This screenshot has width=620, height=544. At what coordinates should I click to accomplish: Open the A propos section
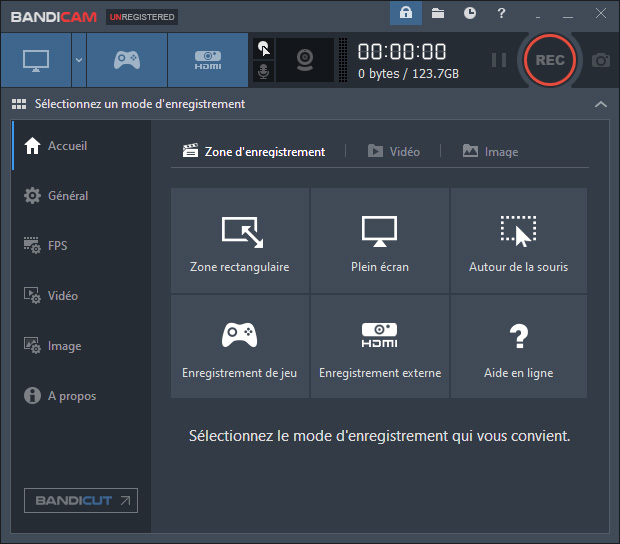click(x=81, y=396)
